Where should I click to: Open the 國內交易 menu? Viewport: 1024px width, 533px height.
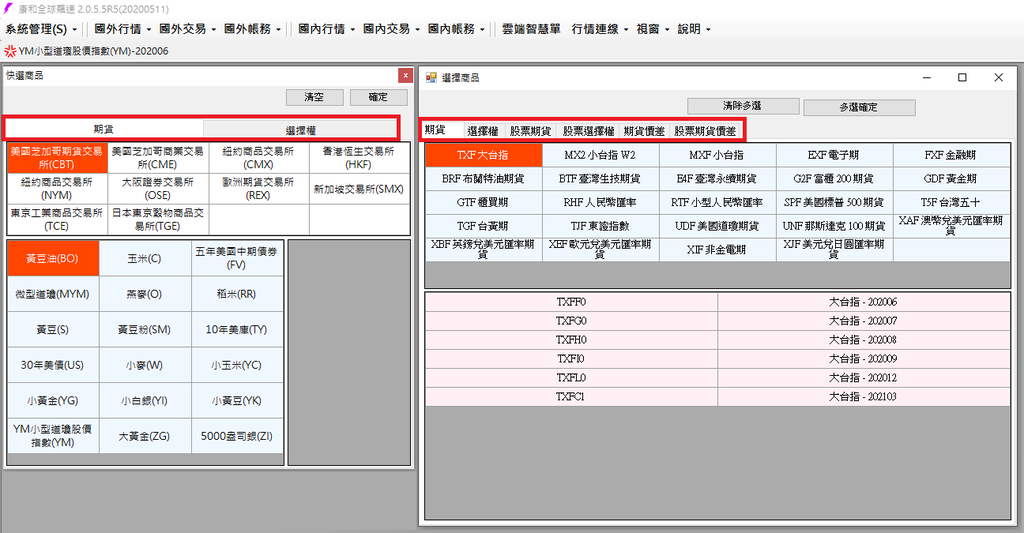(391, 29)
